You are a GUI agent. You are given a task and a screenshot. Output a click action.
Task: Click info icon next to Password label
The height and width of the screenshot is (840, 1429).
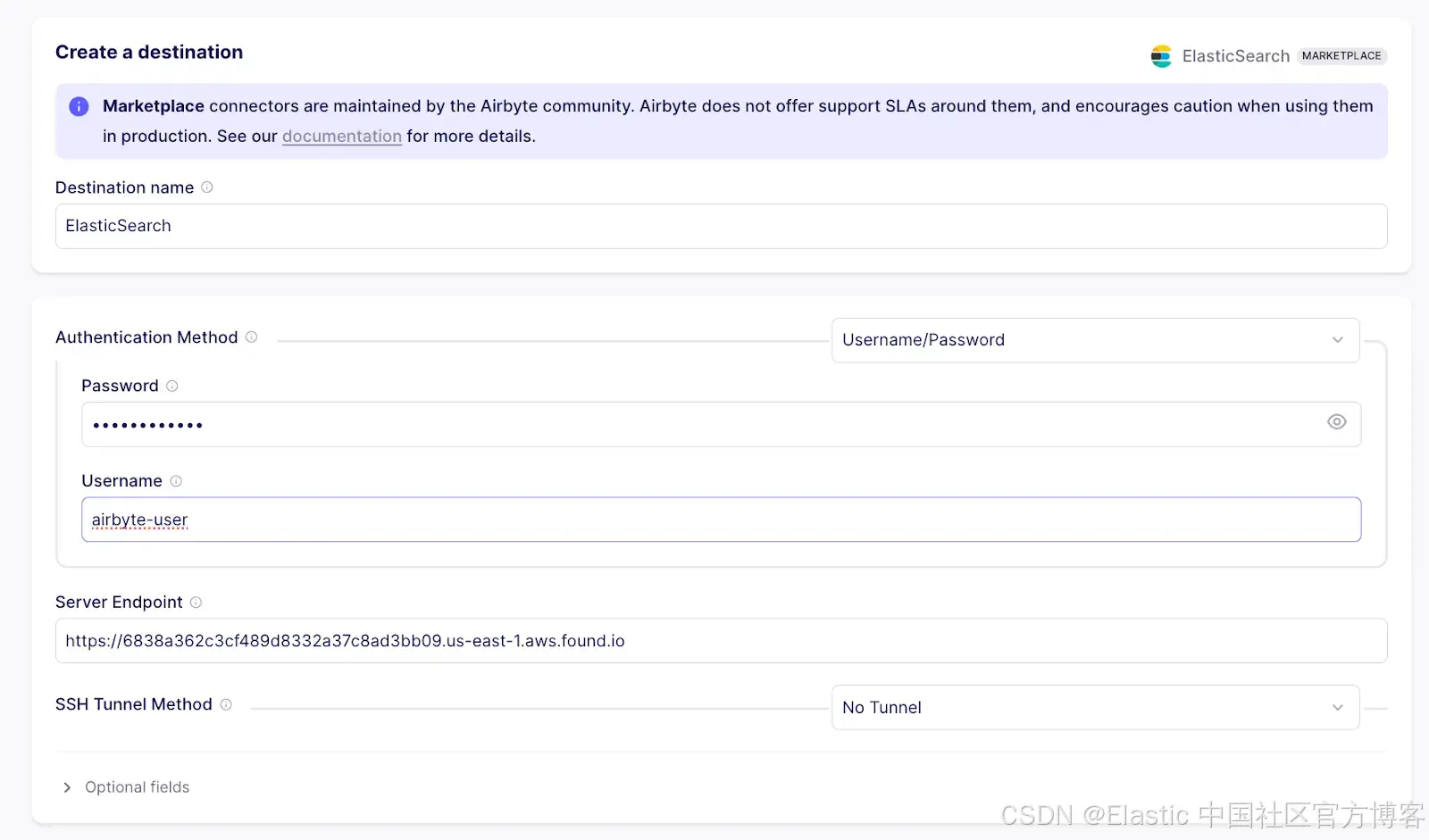pos(172,386)
